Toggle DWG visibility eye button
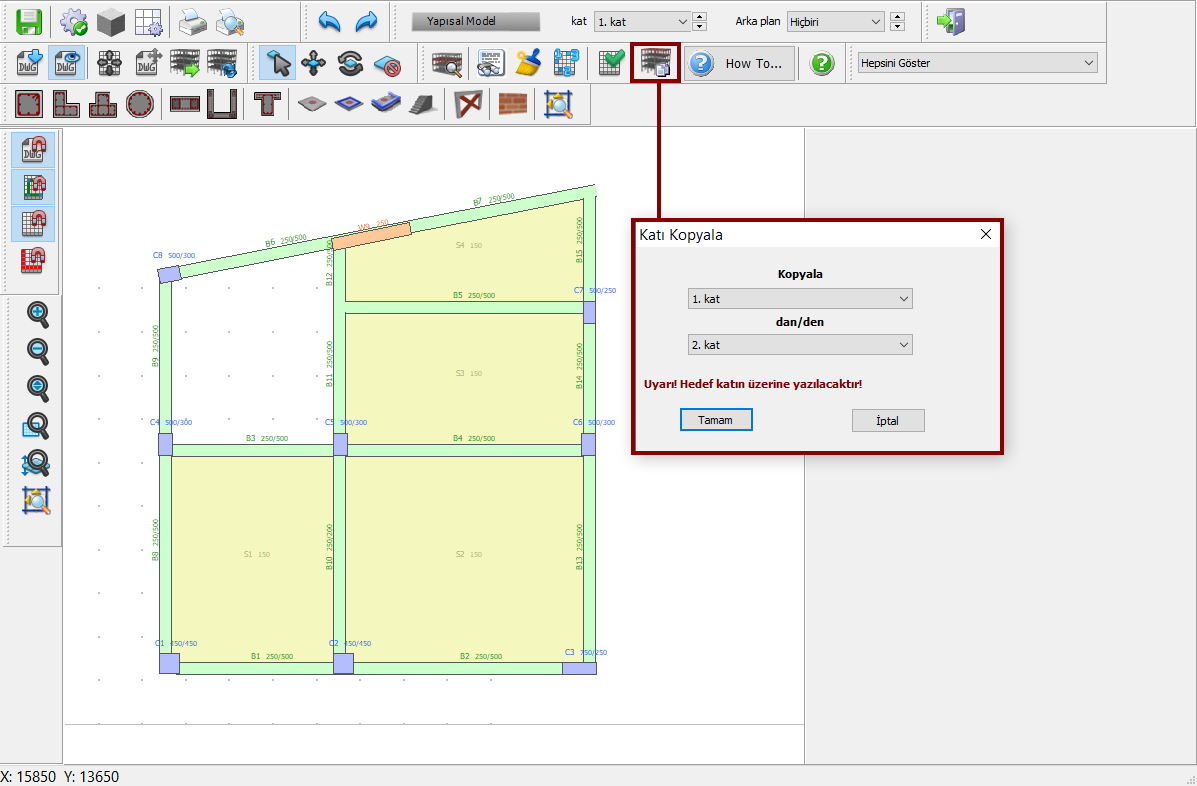Screen dimensions: 1197x786 coord(66,64)
